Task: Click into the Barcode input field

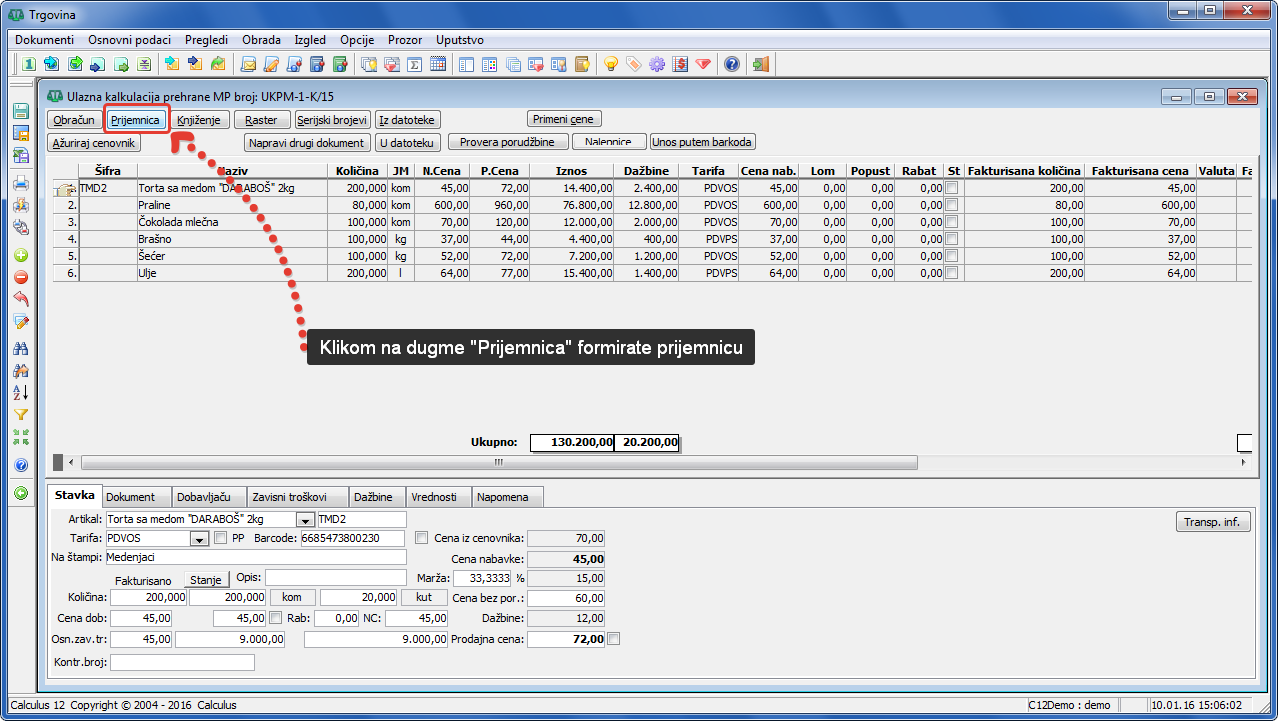Action: pos(353,539)
